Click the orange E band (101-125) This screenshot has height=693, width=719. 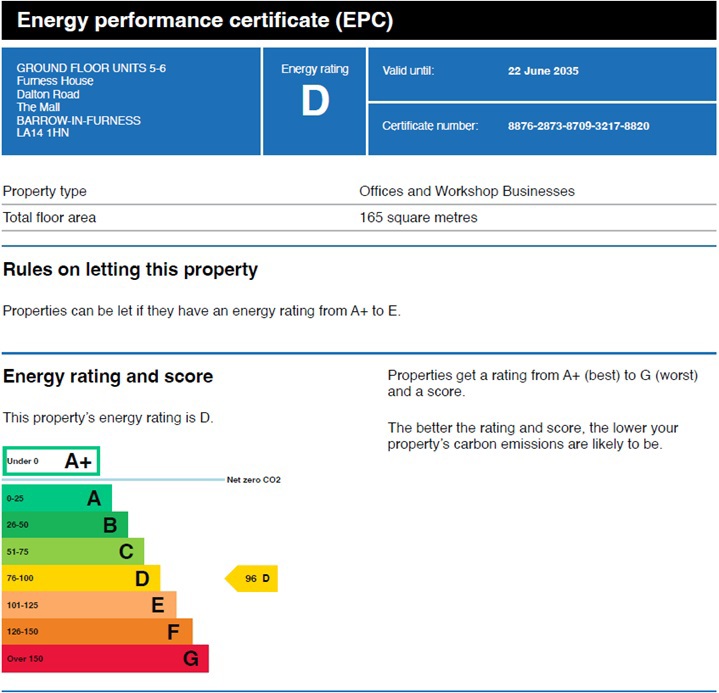tap(89, 605)
